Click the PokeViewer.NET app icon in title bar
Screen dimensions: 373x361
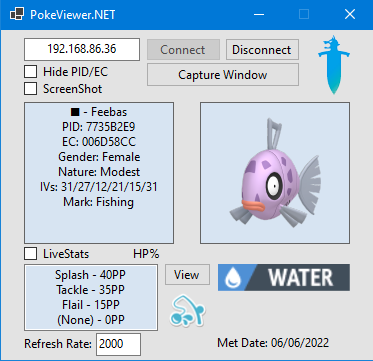tap(17, 14)
